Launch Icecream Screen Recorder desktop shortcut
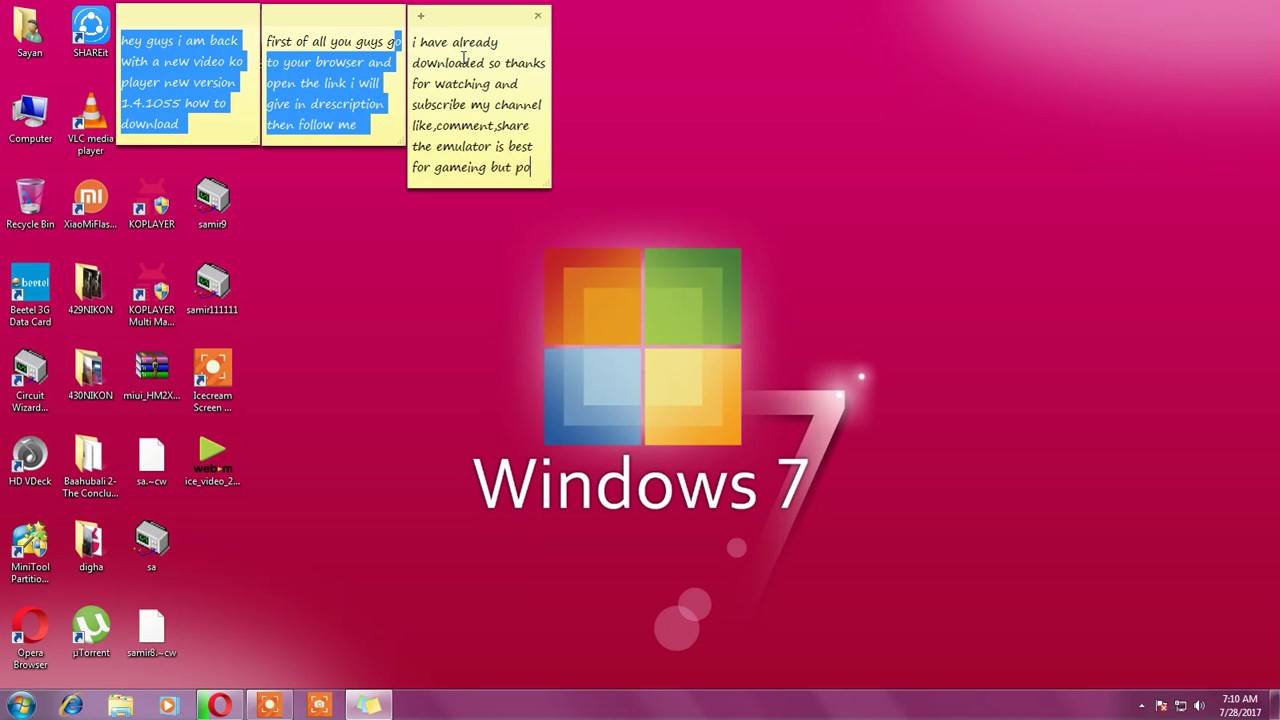 pos(212,381)
